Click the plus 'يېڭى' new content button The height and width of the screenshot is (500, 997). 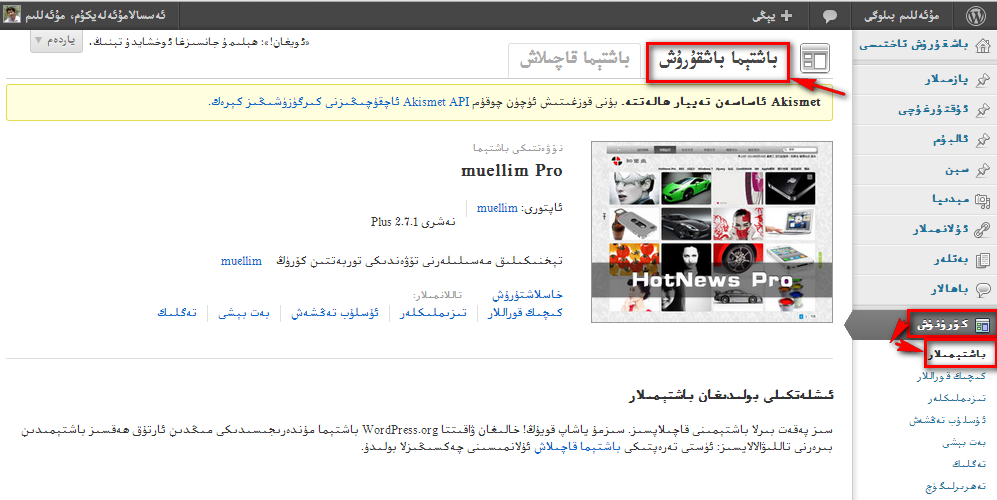(773, 16)
